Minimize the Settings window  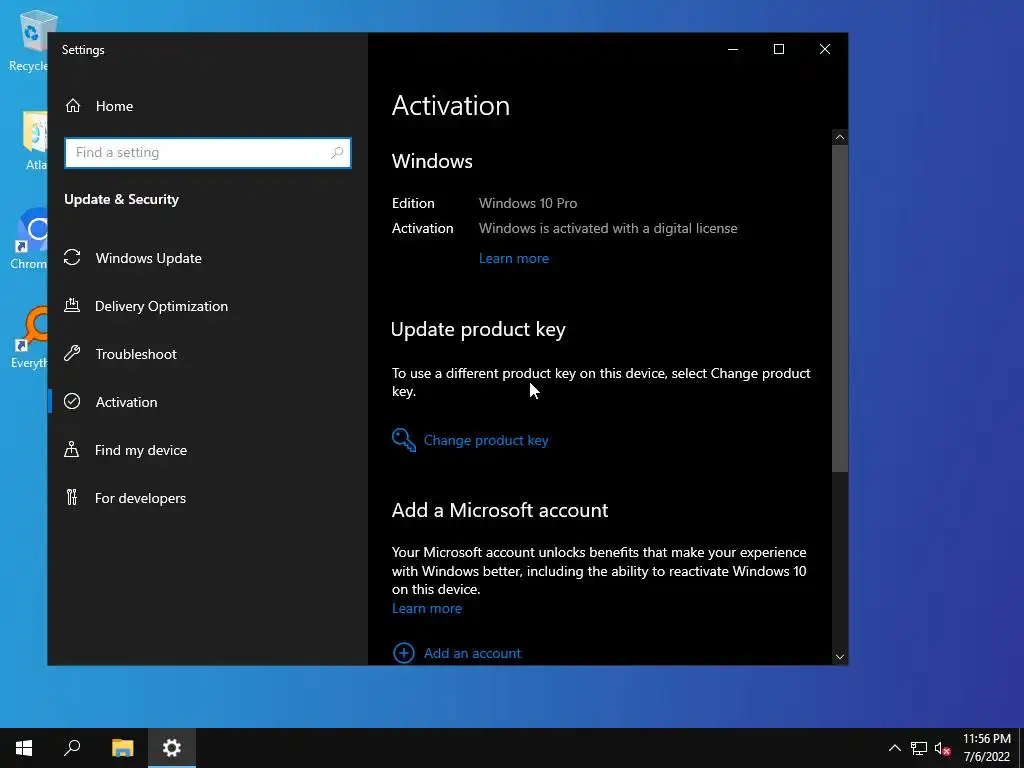(x=733, y=49)
